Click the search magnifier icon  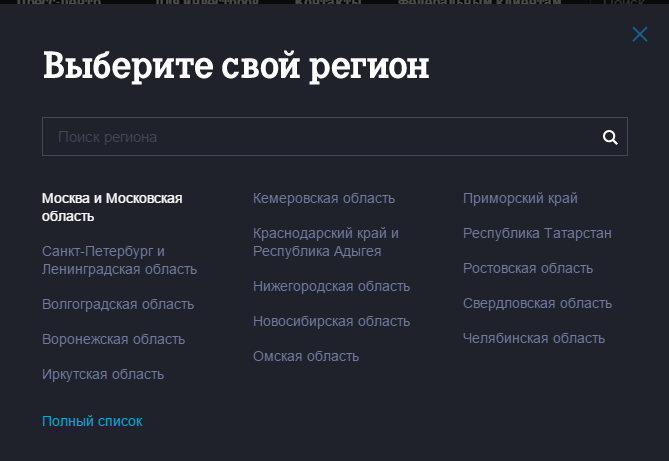coord(610,137)
